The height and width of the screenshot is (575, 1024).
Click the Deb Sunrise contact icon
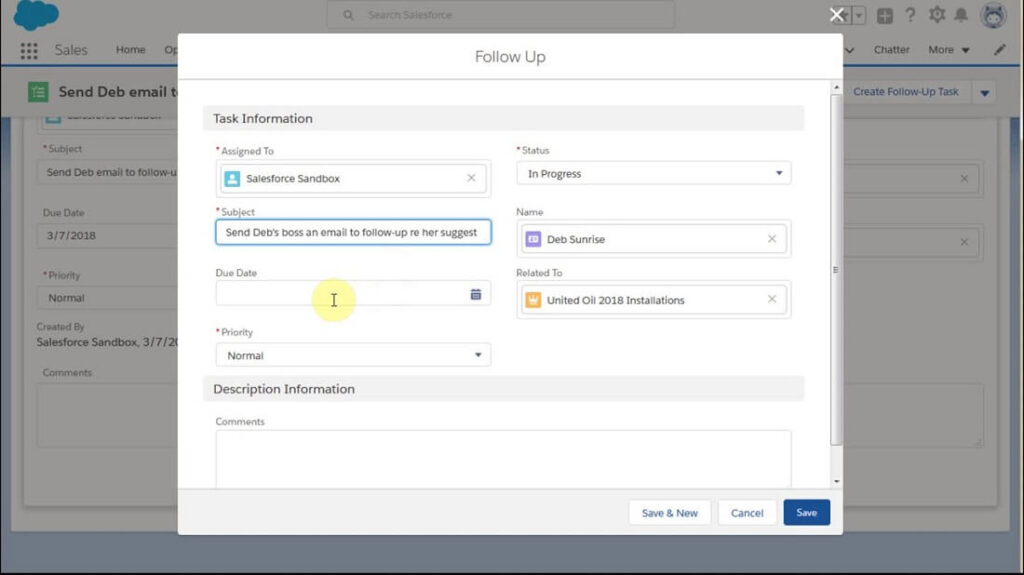(x=533, y=239)
